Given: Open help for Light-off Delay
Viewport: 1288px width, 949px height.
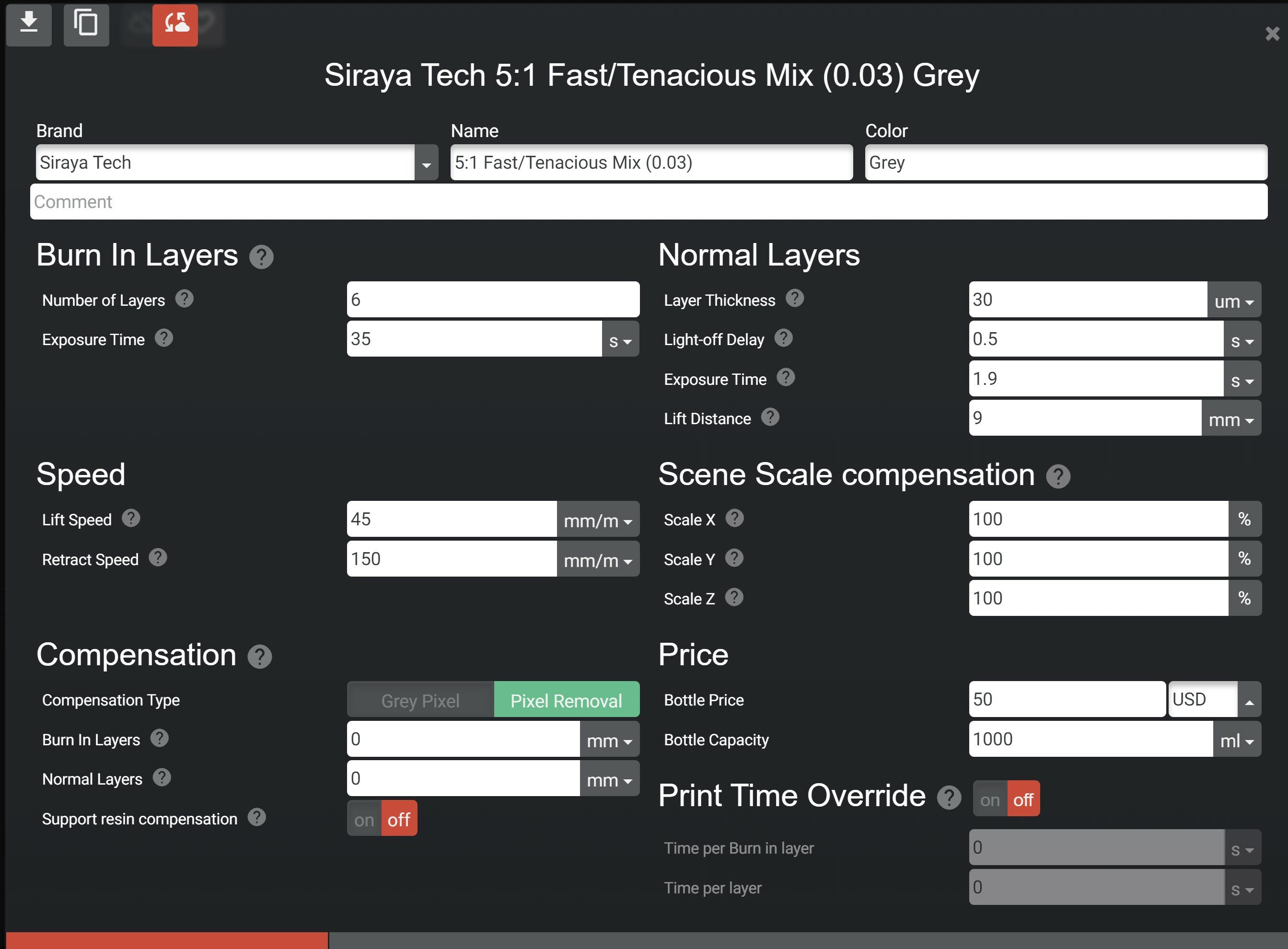Looking at the screenshot, I should tap(783, 338).
